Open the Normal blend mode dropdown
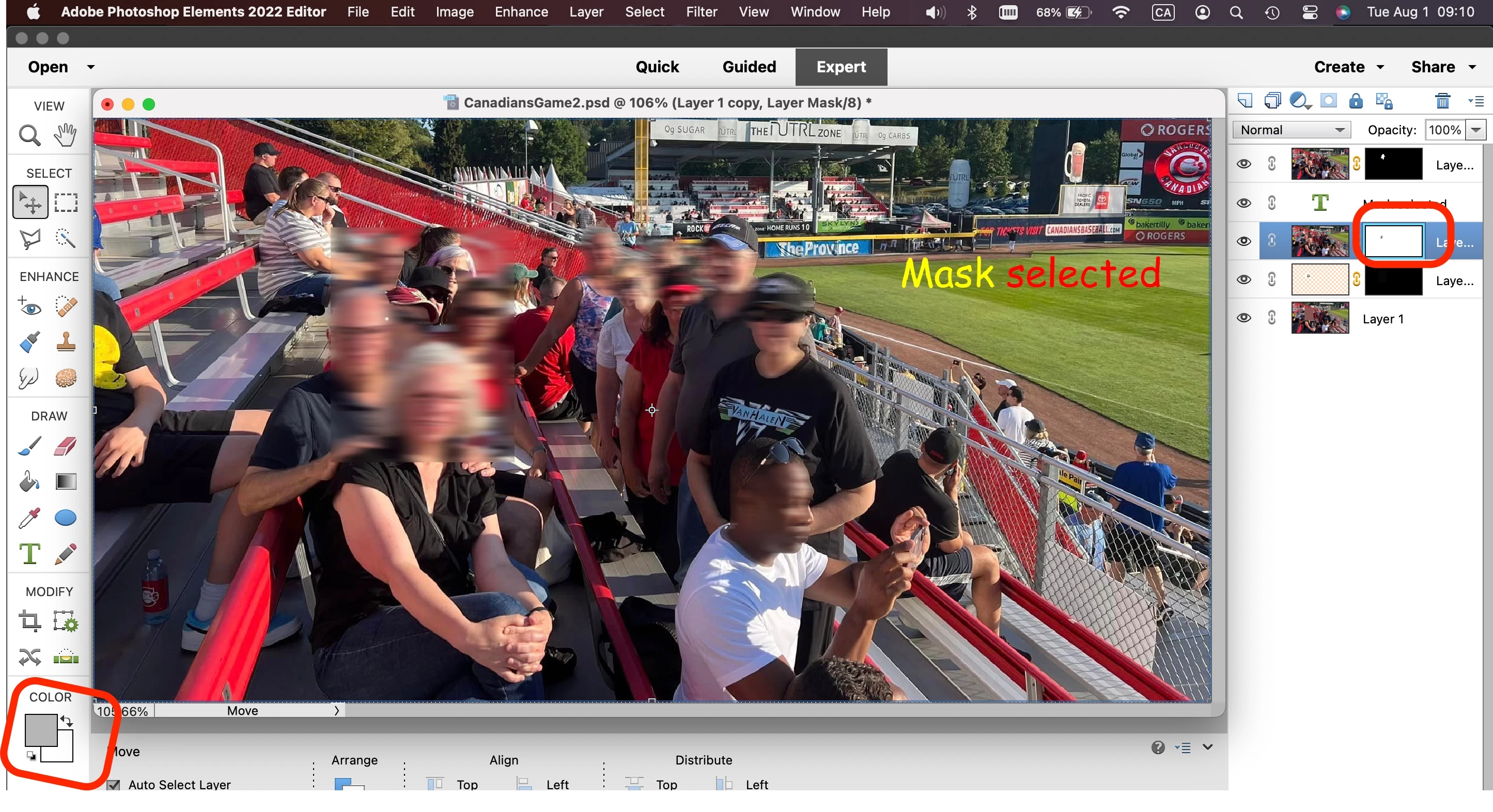This screenshot has width=1493, height=812. [1292, 130]
